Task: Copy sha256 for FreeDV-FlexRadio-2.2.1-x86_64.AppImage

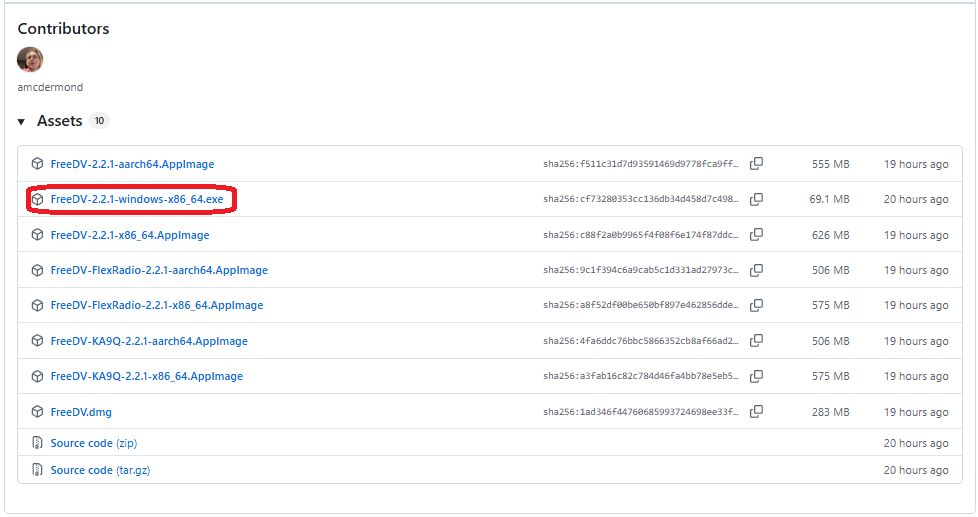Action: [x=756, y=305]
